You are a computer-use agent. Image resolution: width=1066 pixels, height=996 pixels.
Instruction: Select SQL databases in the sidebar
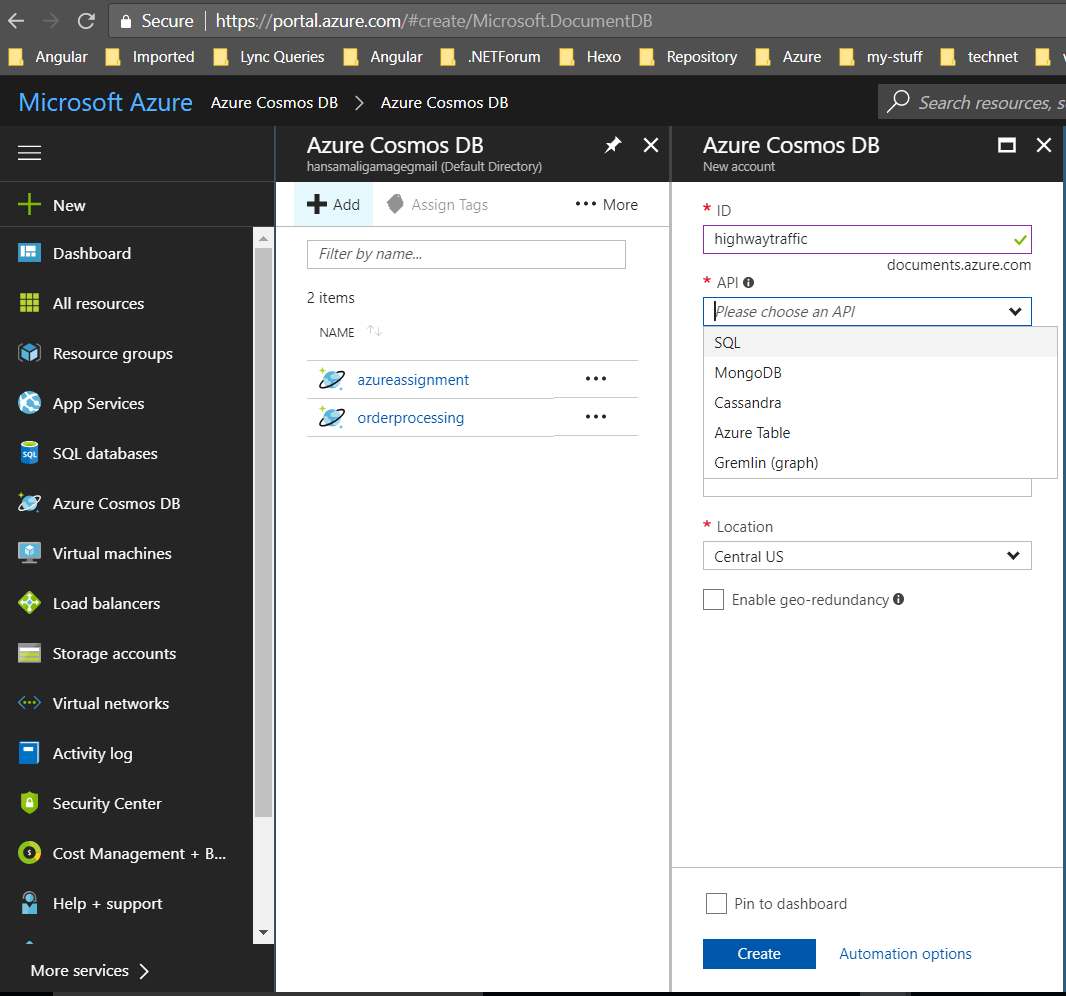click(104, 453)
